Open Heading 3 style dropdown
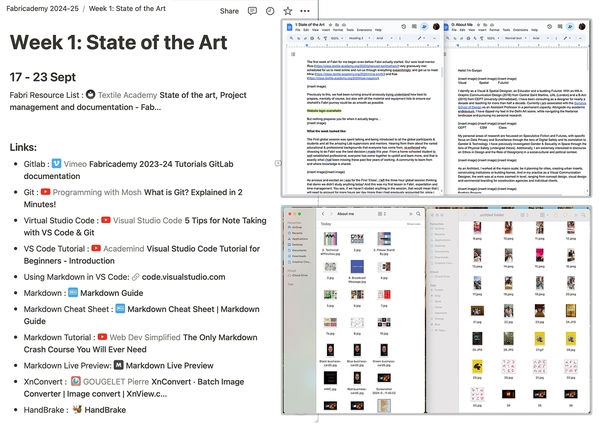 (x=359, y=38)
